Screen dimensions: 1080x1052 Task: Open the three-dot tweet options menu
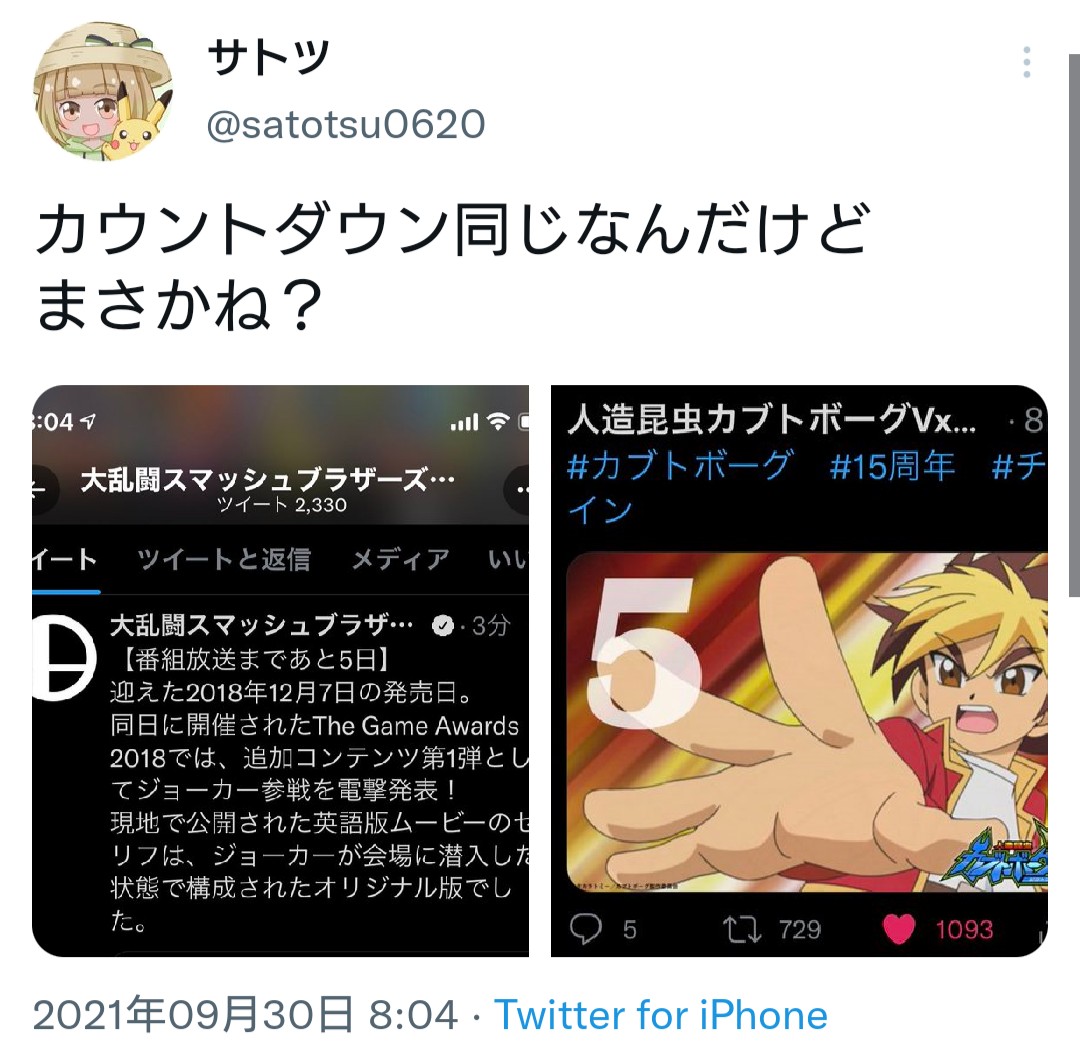click(x=1026, y=62)
